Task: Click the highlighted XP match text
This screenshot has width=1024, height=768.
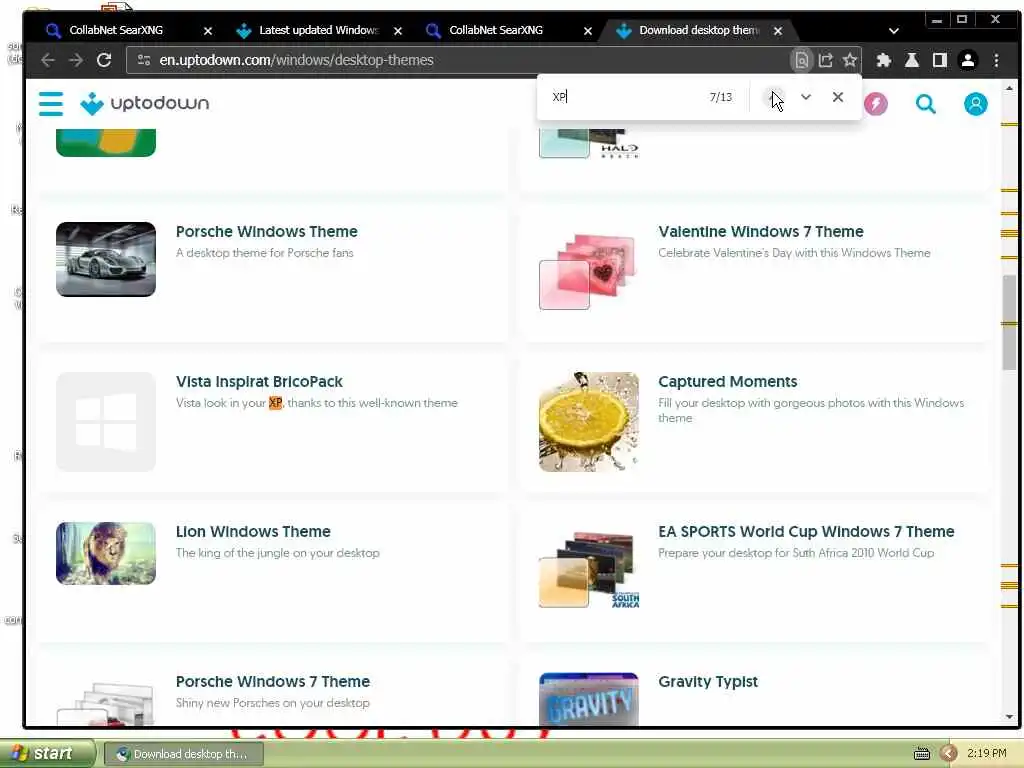Action: pyautogui.click(x=276, y=403)
